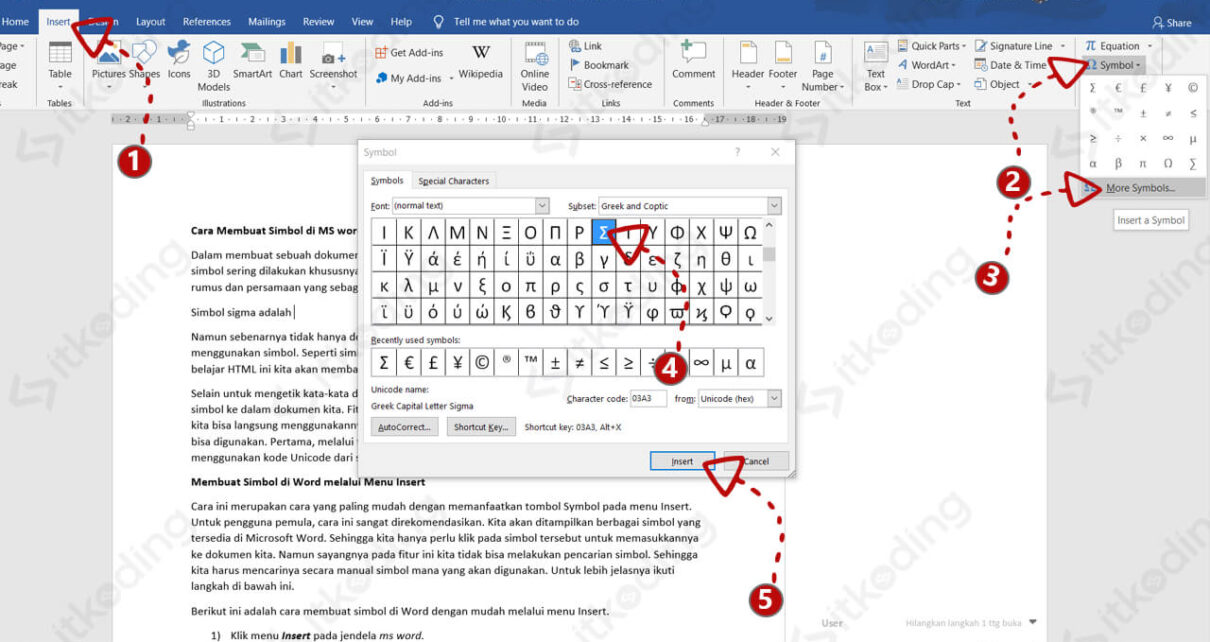Click the symbol grid scrollbar down arrow
The height and width of the screenshot is (642, 1210).
(x=769, y=318)
